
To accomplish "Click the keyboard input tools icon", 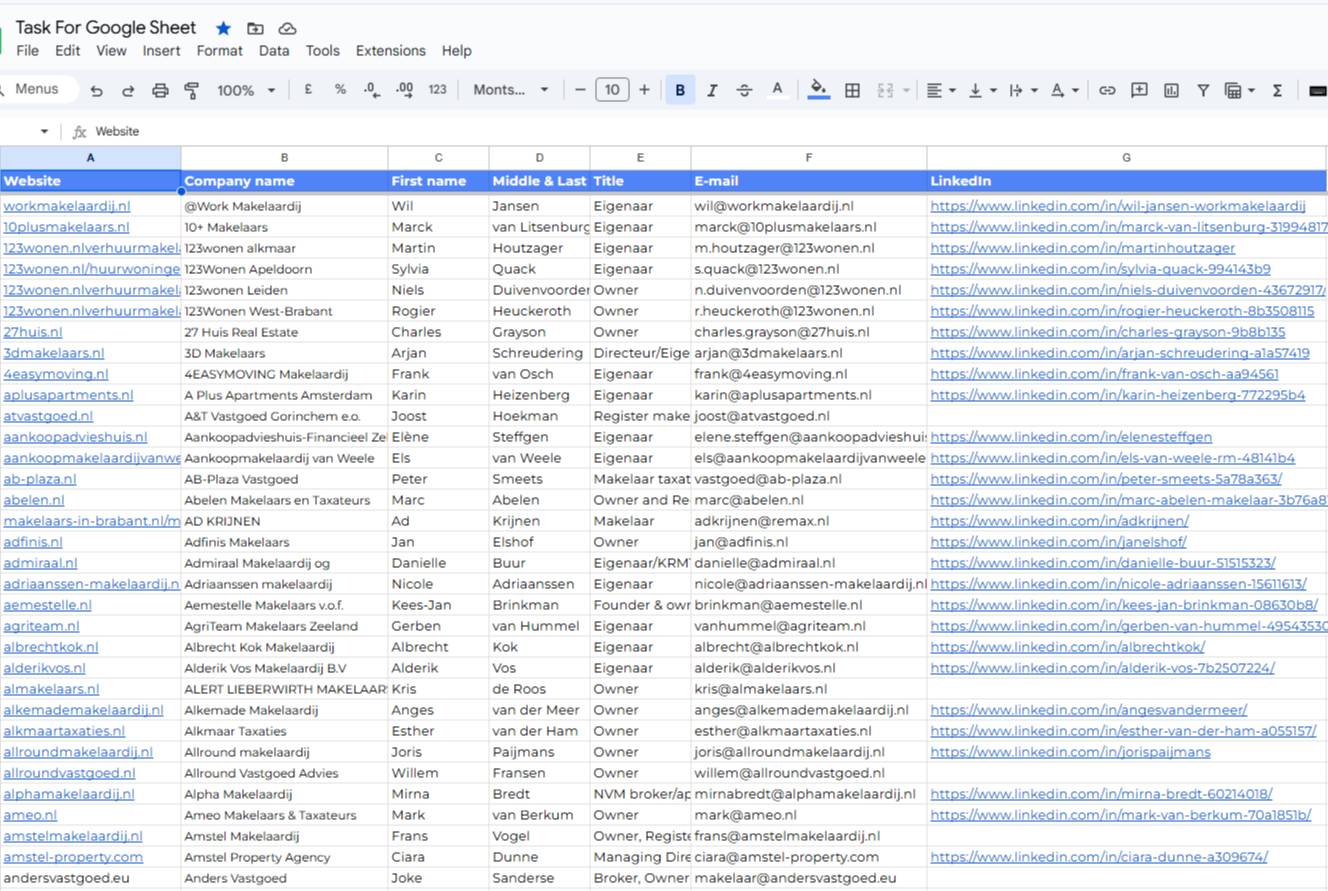I will (1318, 90).
